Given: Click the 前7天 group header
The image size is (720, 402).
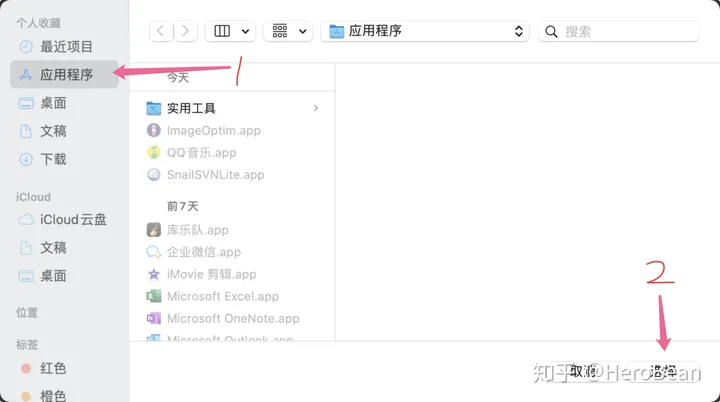Looking at the screenshot, I should click(x=183, y=206).
